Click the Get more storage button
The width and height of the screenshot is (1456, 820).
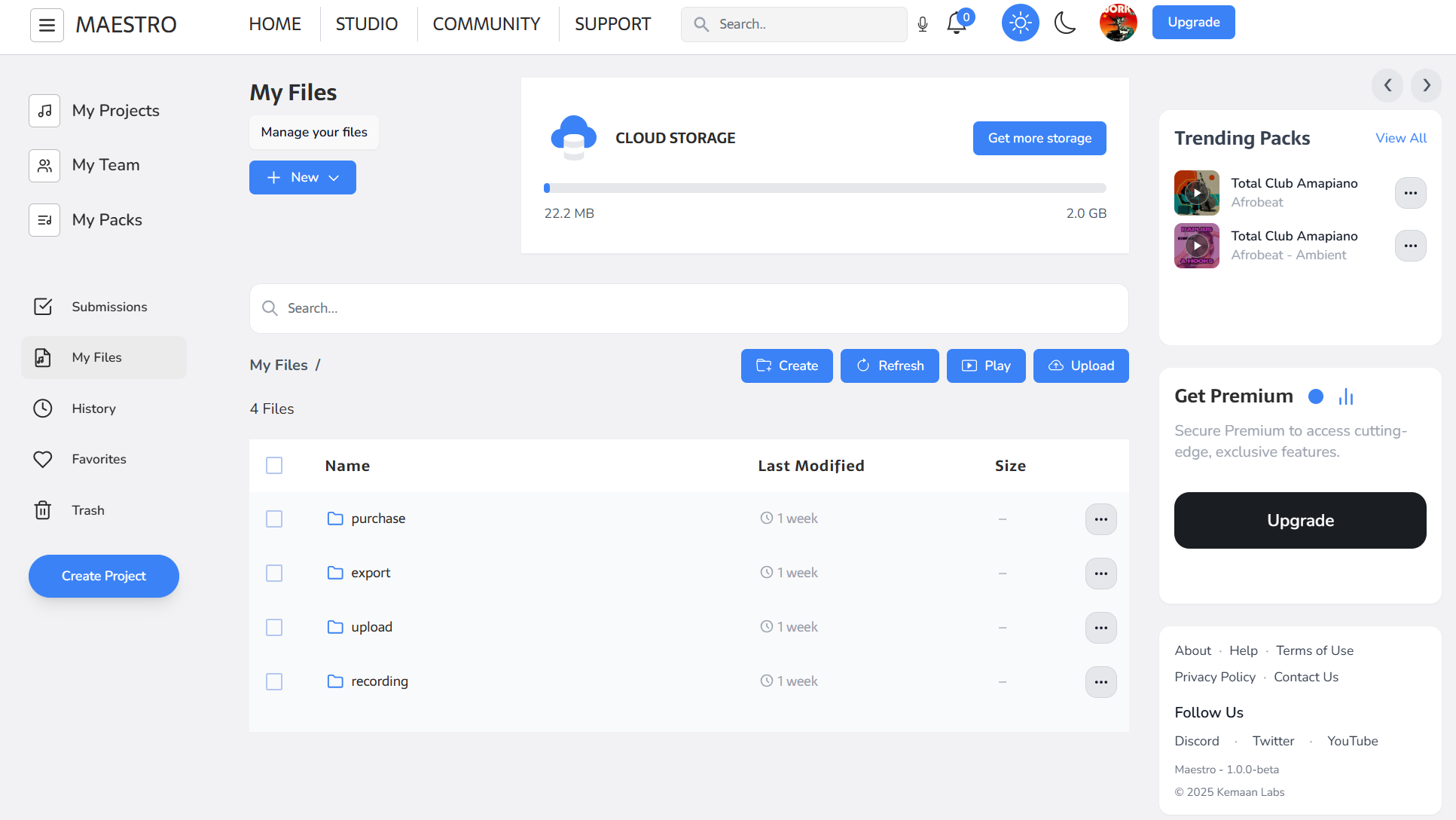(x=1039, y=138)
